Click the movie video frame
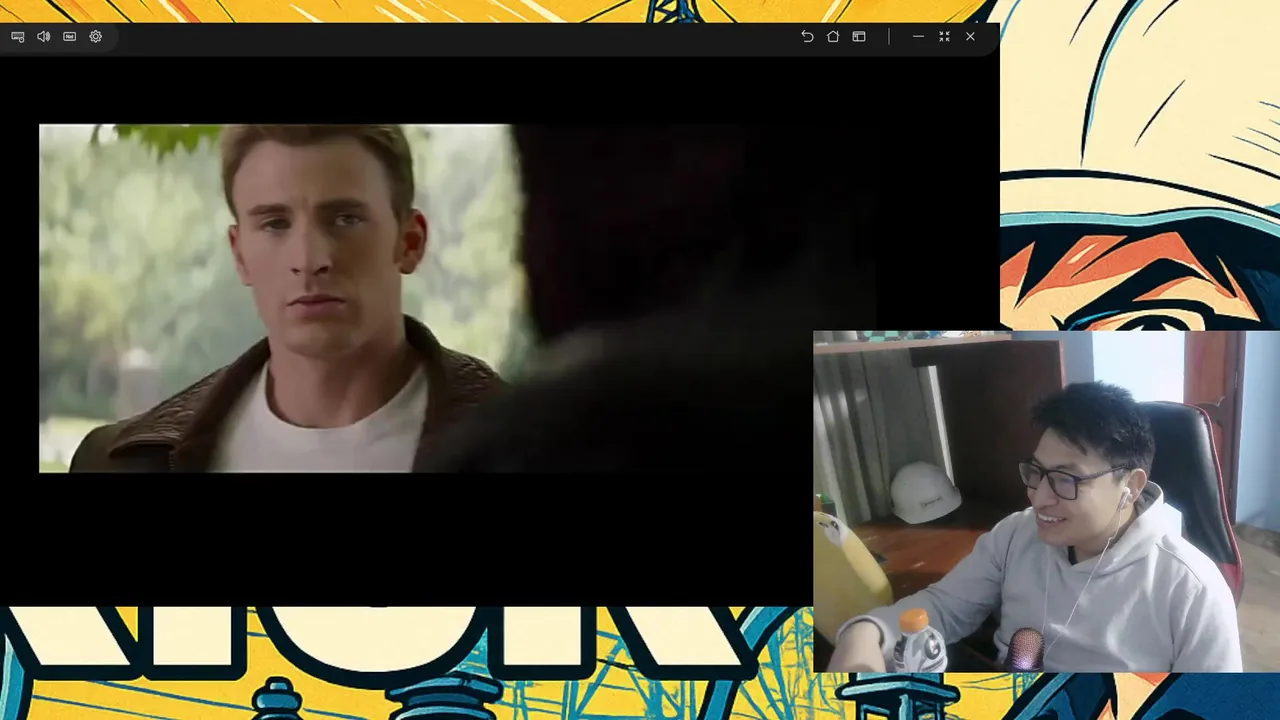This screenshot has height=720, width=1280. (457, 298)
